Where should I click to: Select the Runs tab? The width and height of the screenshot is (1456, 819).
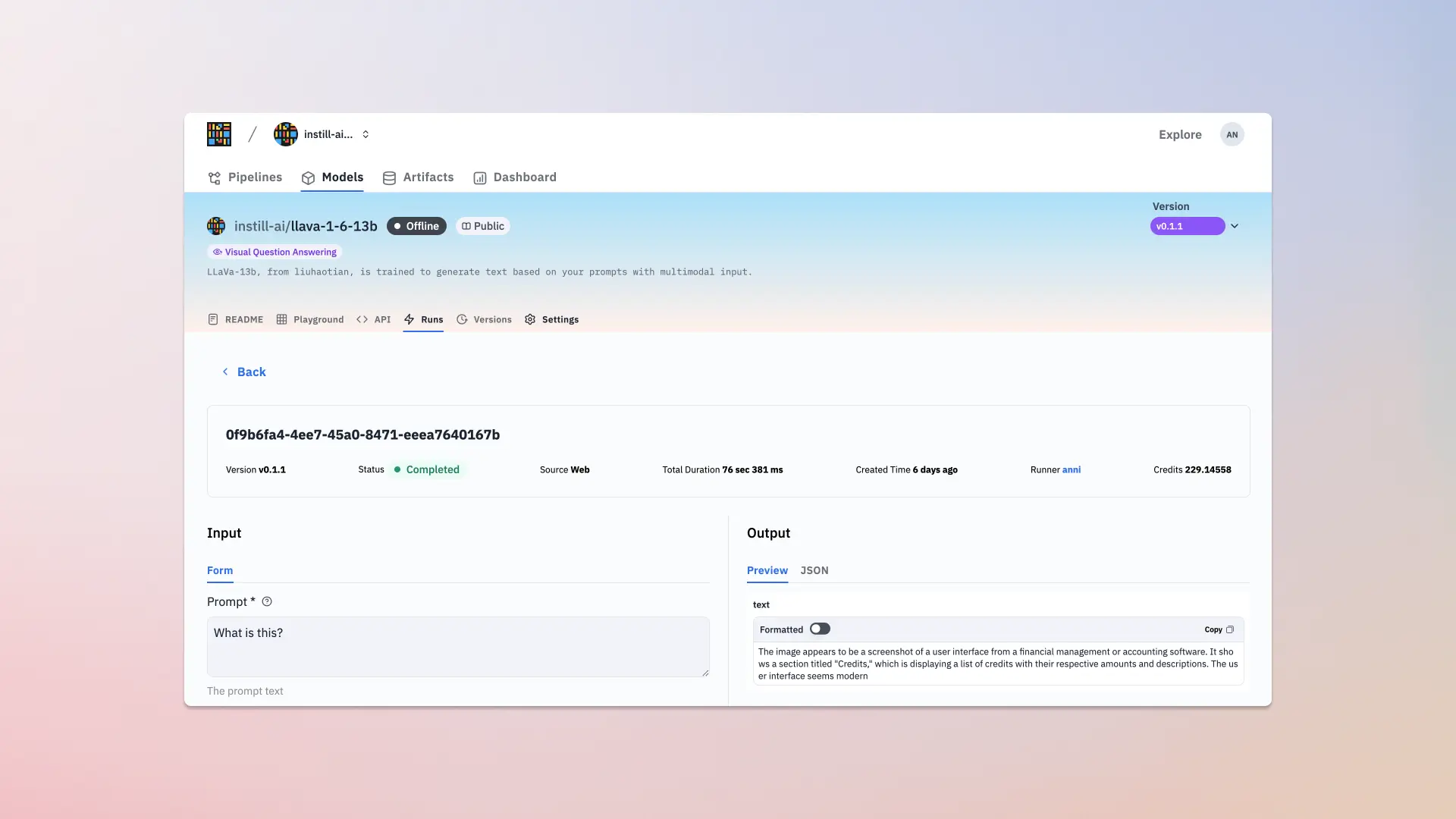[423, 319]
